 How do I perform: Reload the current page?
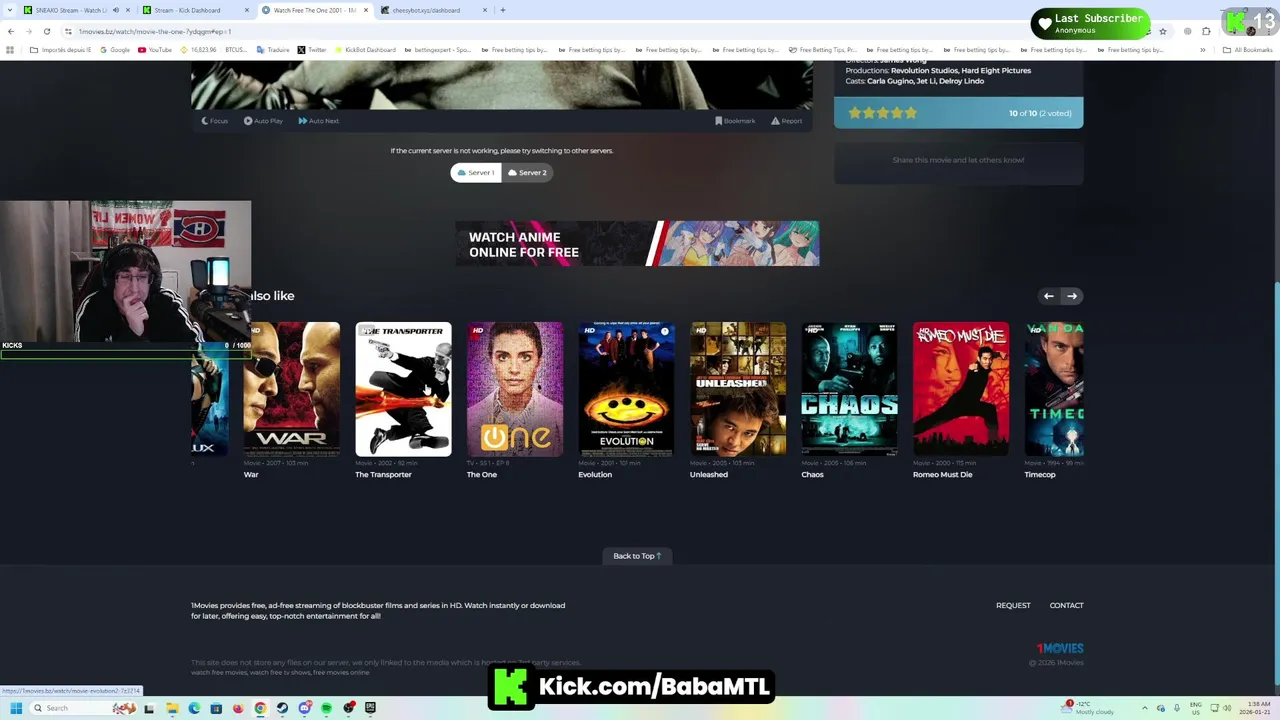[46, 31]
